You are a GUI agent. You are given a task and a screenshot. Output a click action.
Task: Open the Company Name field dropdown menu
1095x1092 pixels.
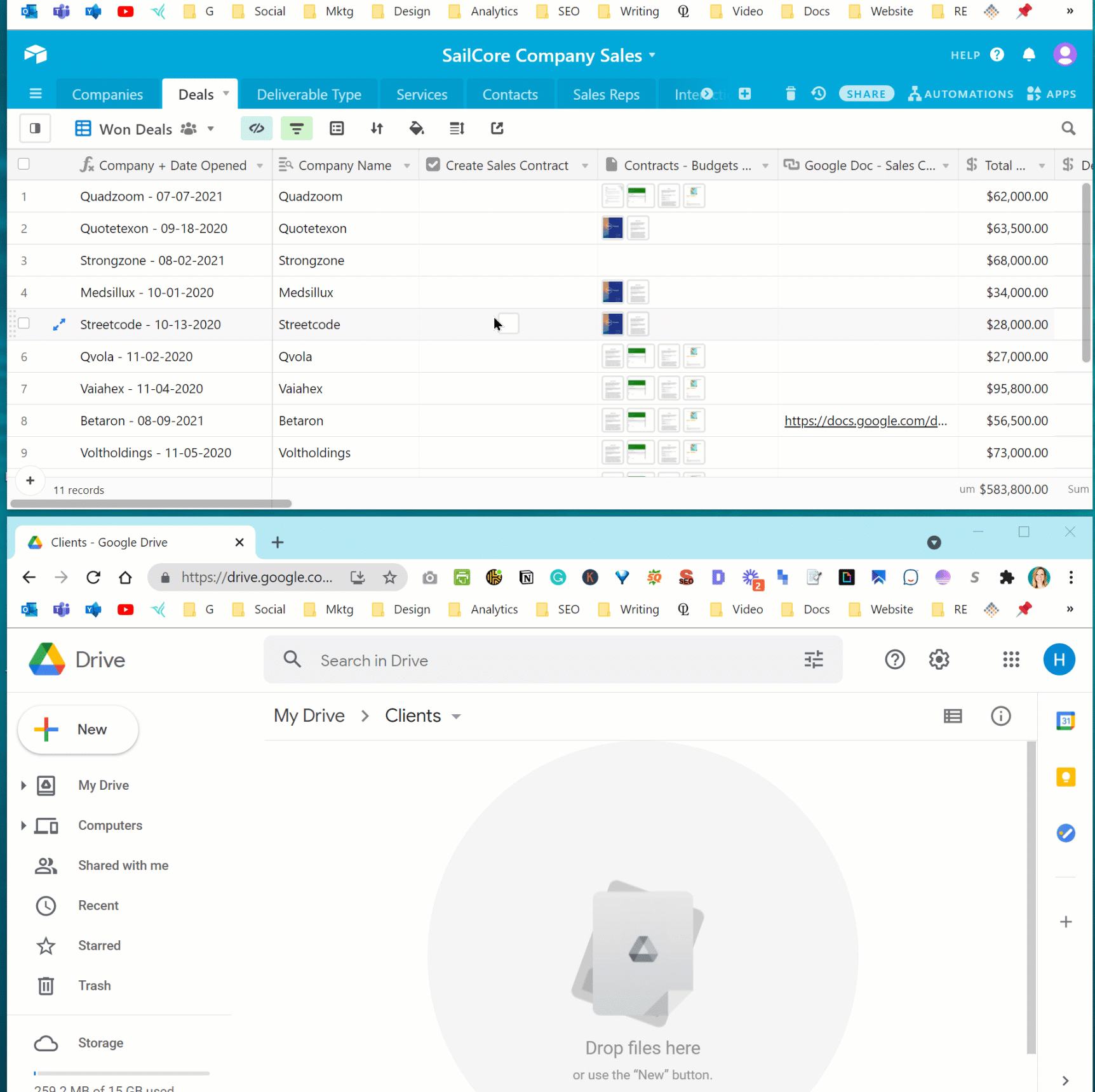click(407, 164)
